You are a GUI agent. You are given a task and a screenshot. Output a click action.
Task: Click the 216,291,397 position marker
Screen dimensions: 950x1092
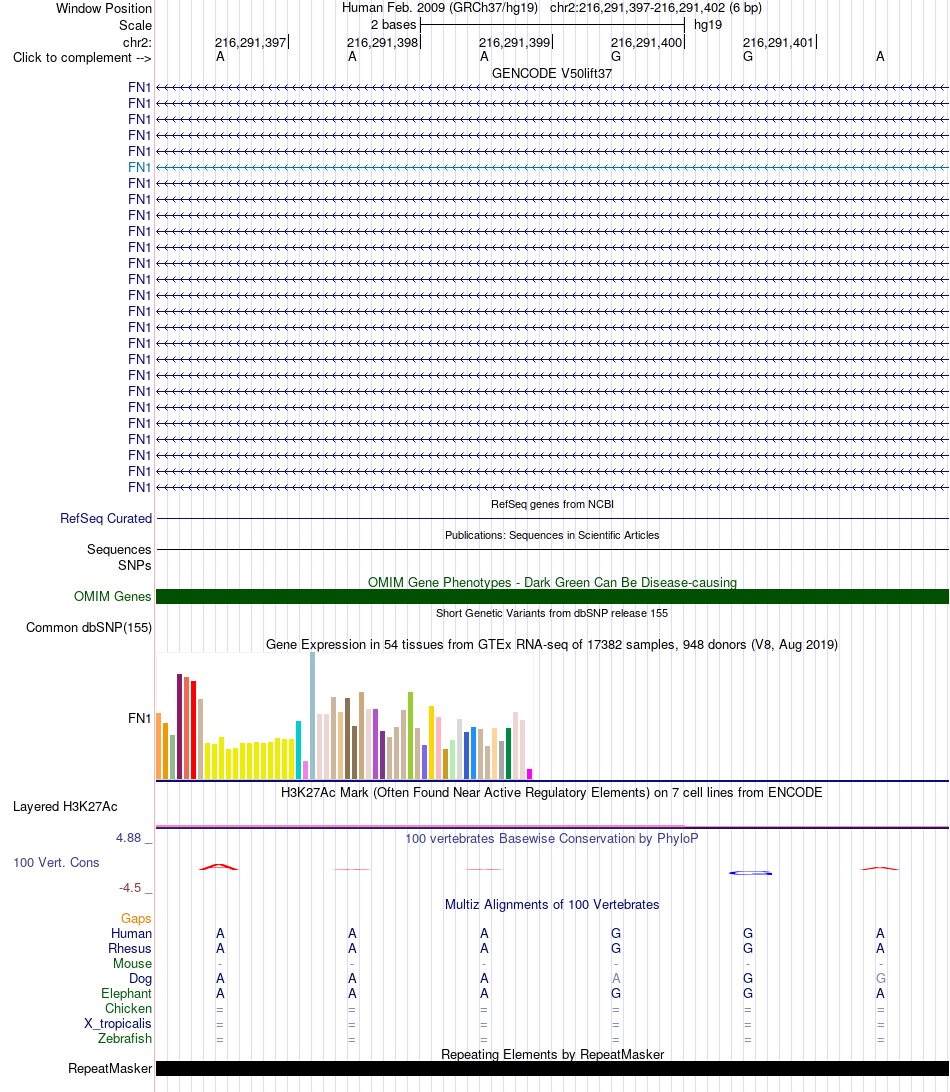[251, 42]
